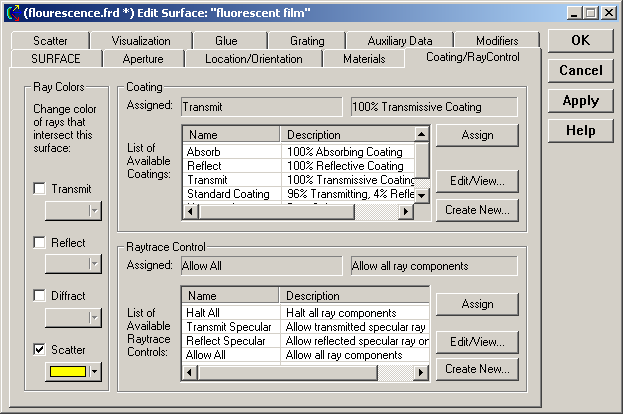Uncheck the Scatter ray color checkbox
Screen dimensions: 623x414
pos(40,350)
